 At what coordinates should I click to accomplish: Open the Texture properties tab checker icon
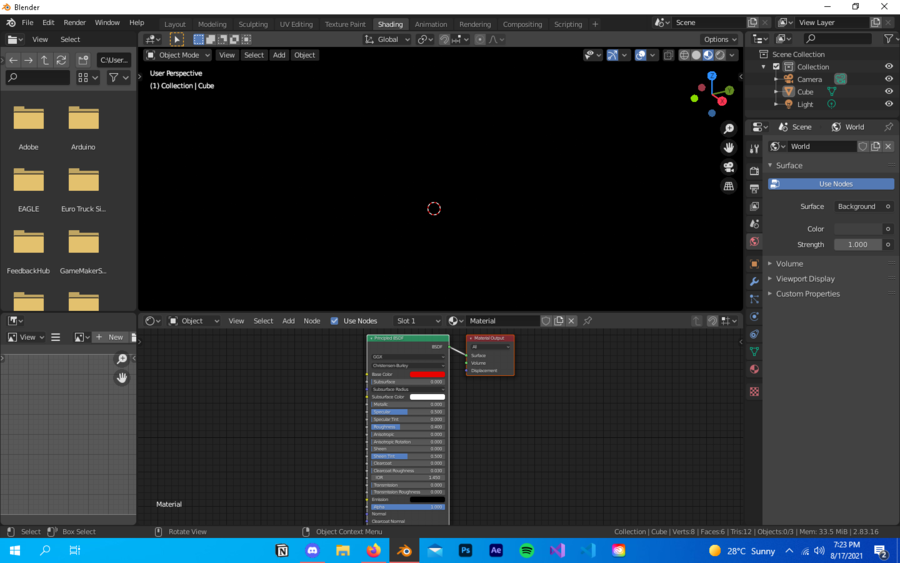754,391
